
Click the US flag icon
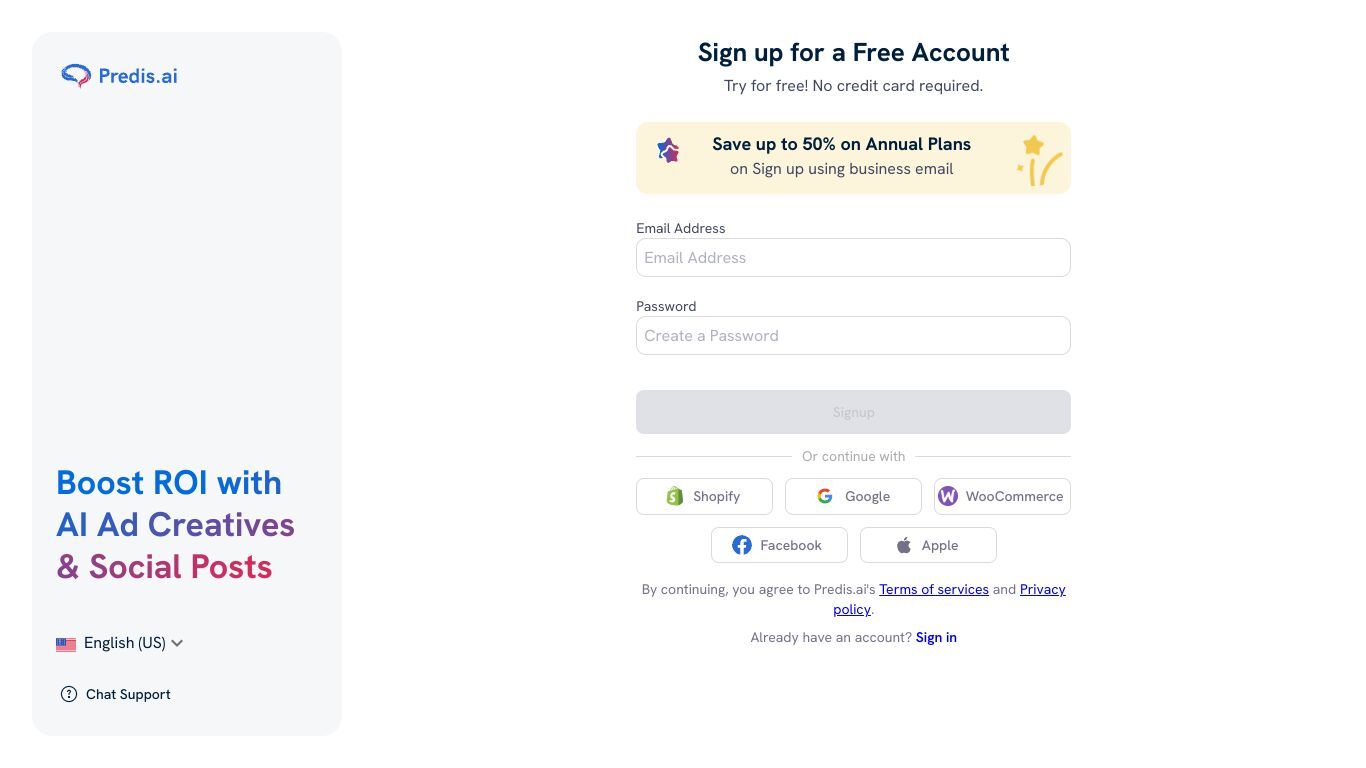pyautogui.click(x=66, y=644)
